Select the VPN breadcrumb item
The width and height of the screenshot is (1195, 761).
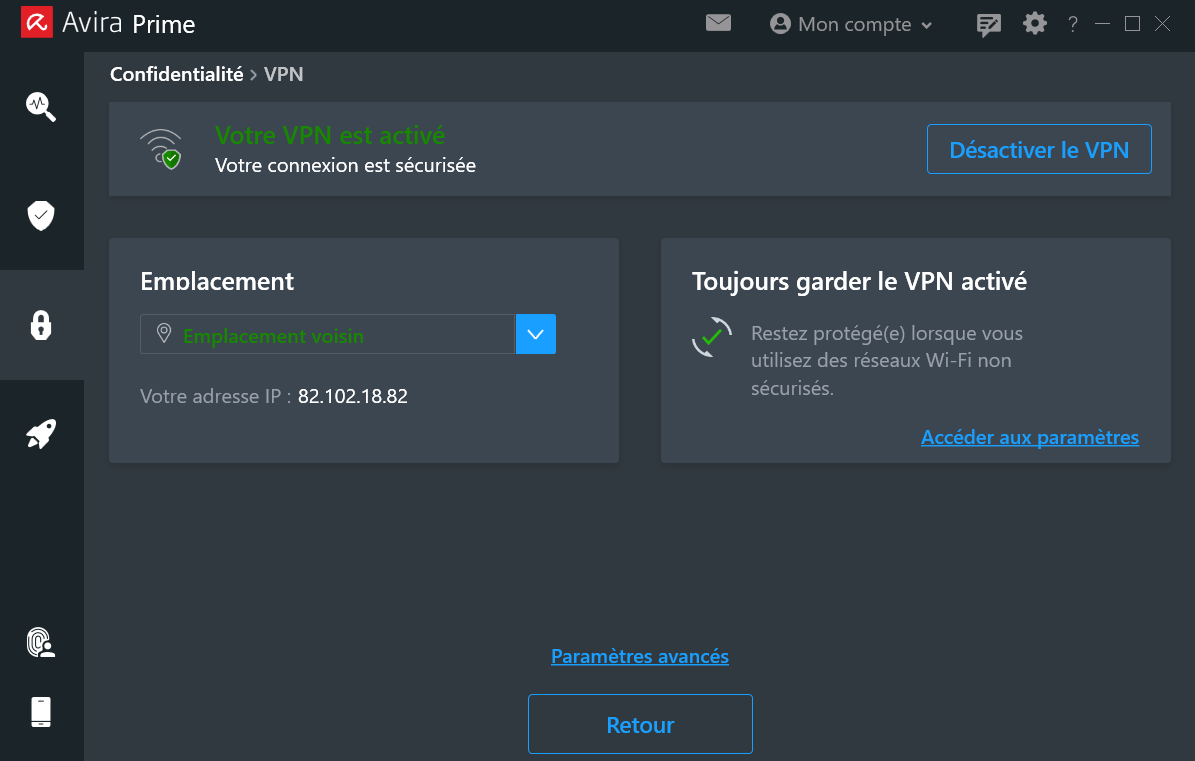pos(283,73)
